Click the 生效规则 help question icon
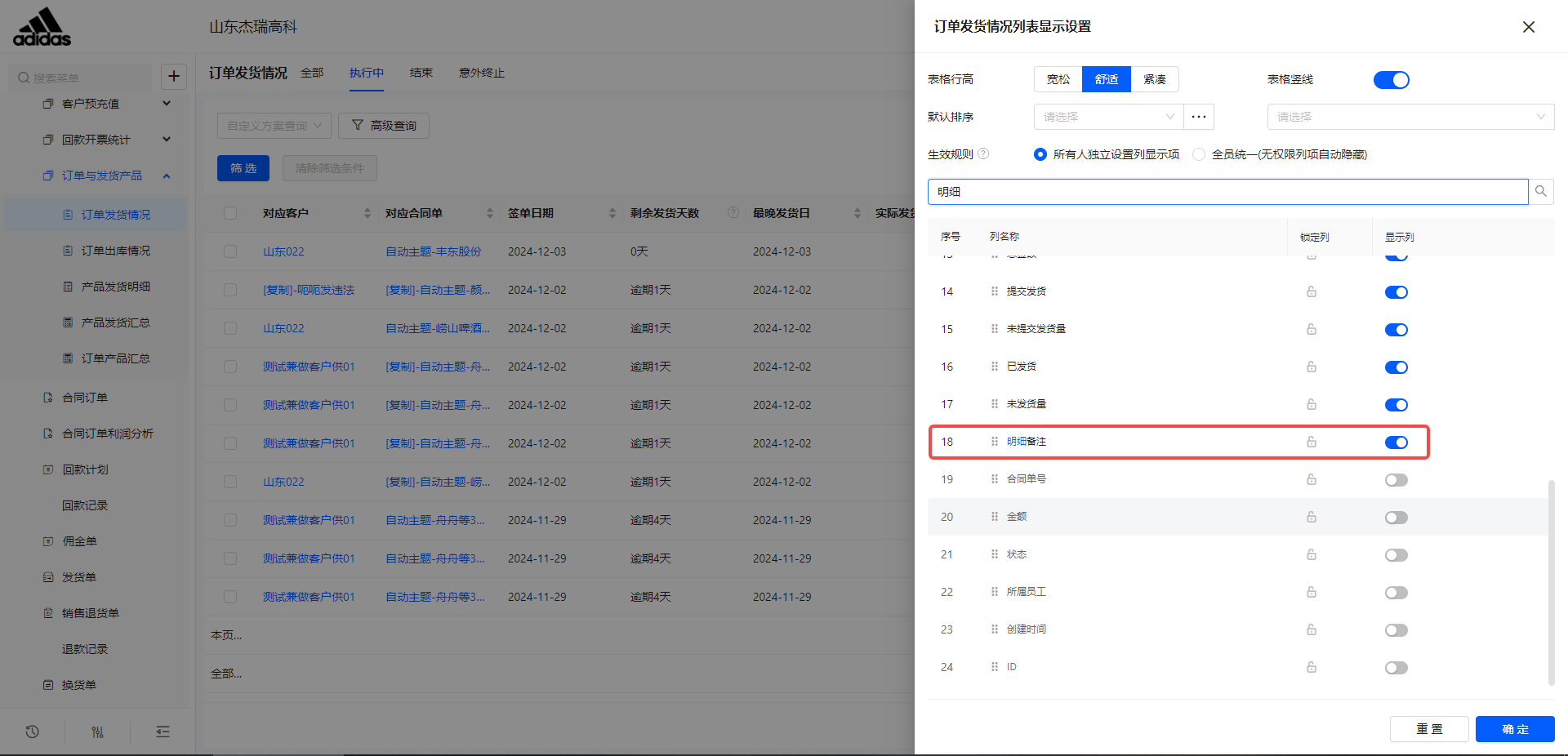 [x=983, y=153]
